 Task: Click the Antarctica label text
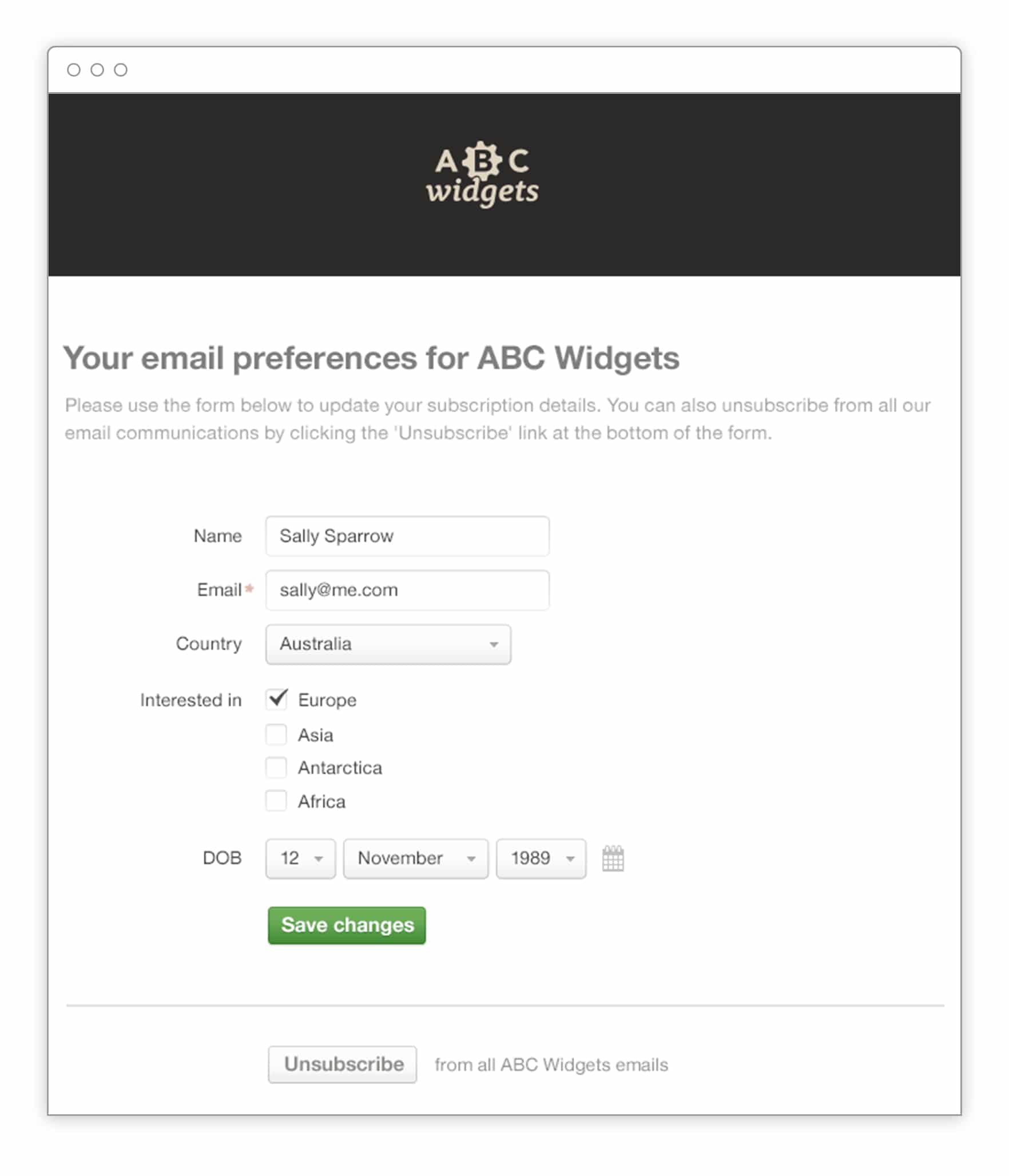(x=340, y=768)
